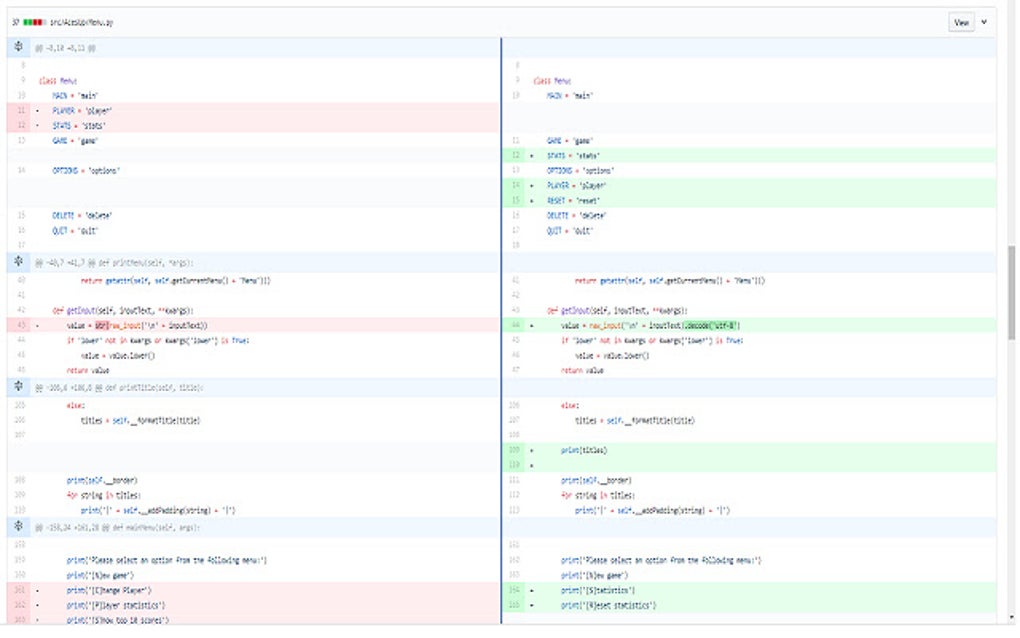
Task: Click the highlighted .decode('utf-8') addition
Action: pos(711,326)
